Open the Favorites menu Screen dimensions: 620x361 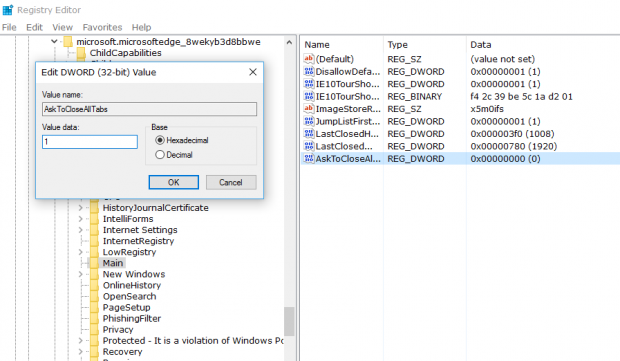point(102,27)
